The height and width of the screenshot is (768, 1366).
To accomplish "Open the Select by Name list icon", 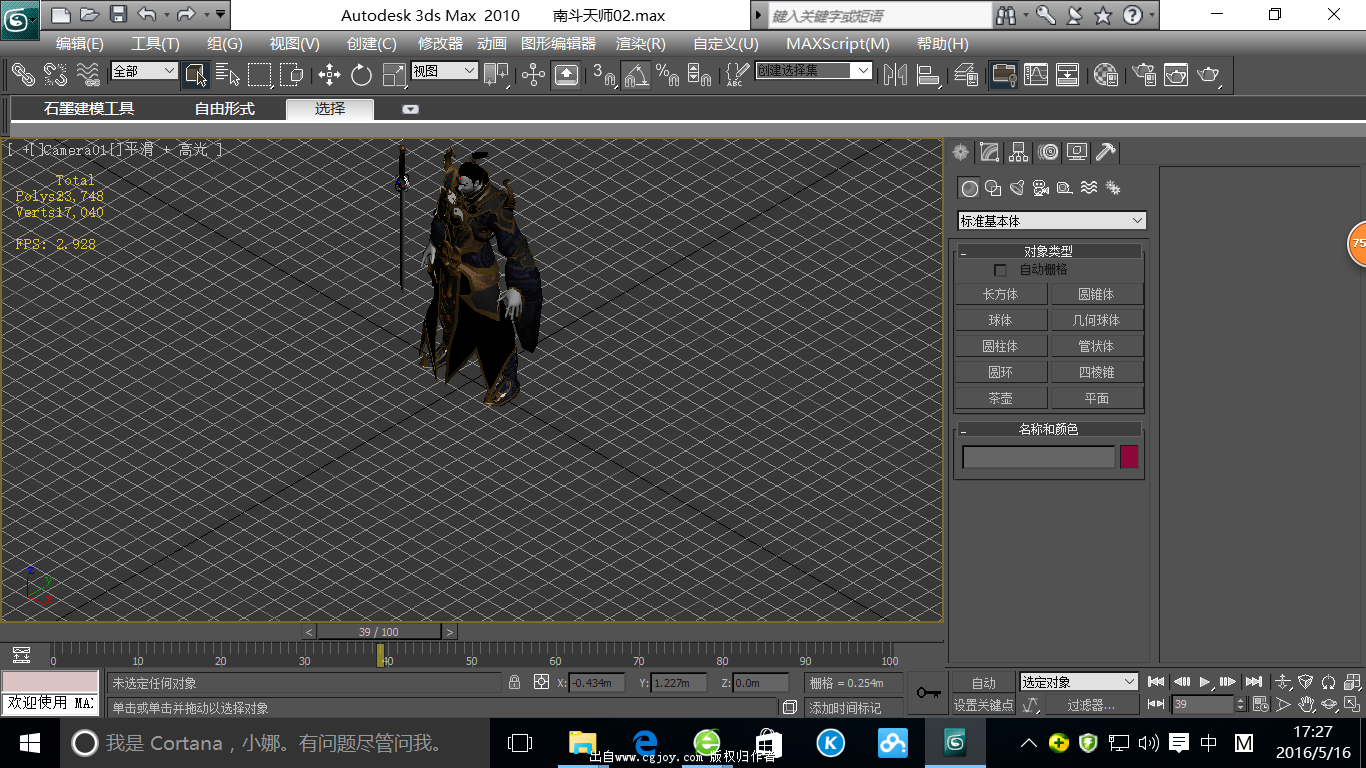I will coord(228,74).
